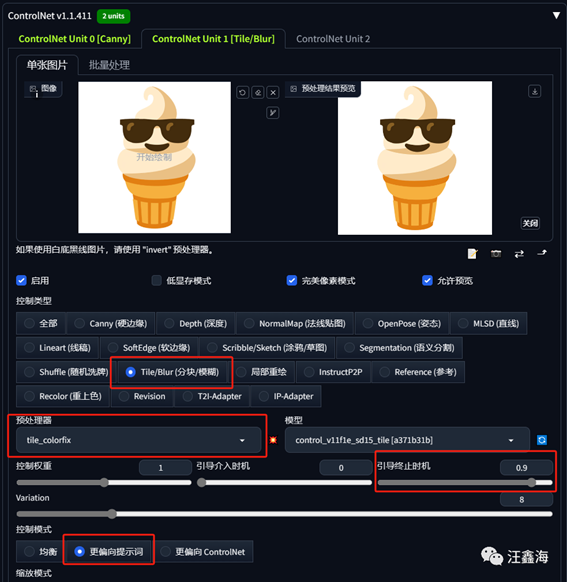
Task: Adjust the Variation slider
Action: (284, 514)
